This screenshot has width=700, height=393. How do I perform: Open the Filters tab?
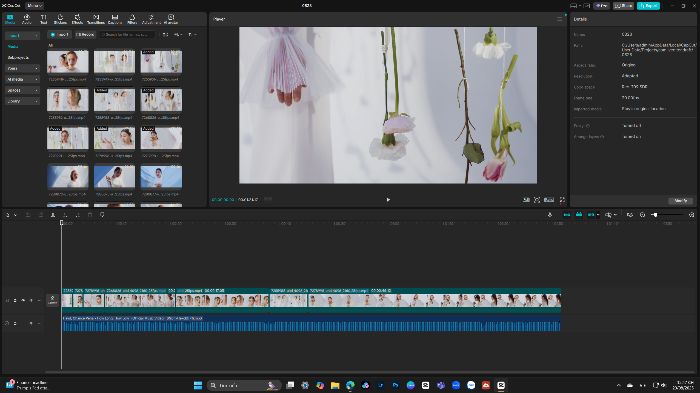(x=132, y=19)
